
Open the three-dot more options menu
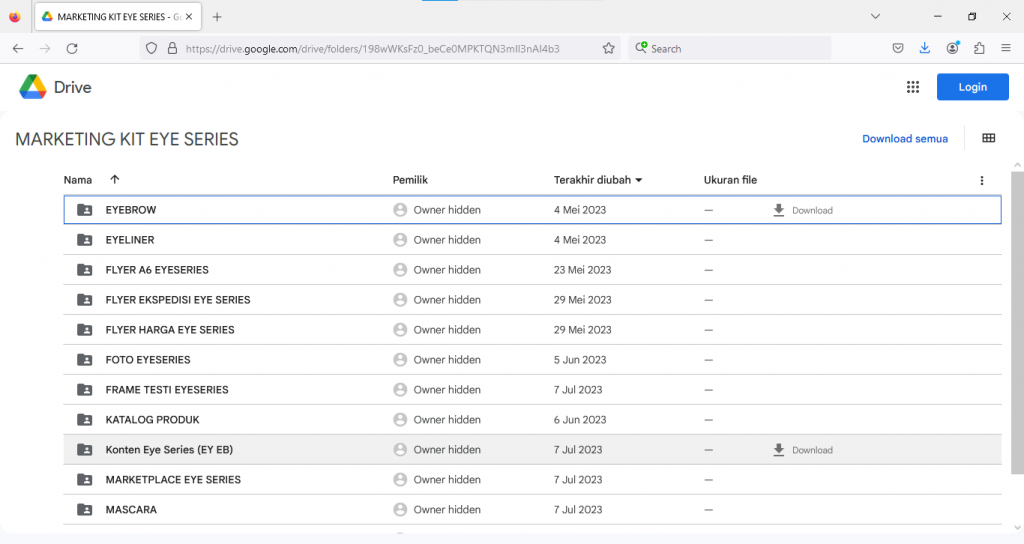click(x=981, y=180)
